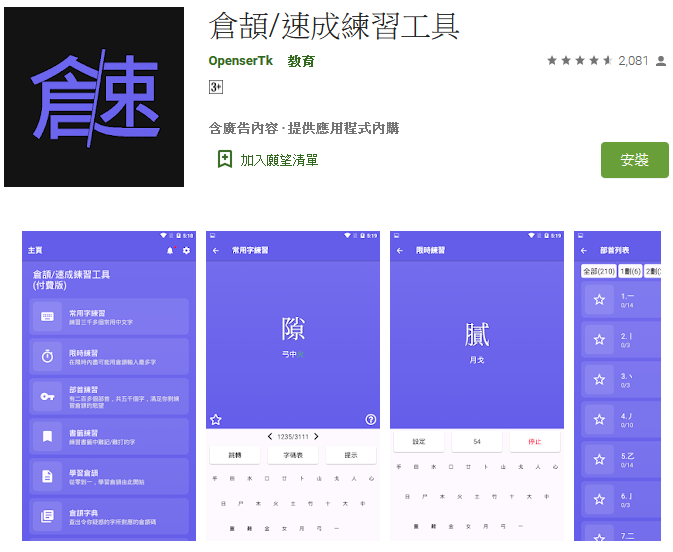Click the wishlist bookmark icon

(x=225, y=159)
